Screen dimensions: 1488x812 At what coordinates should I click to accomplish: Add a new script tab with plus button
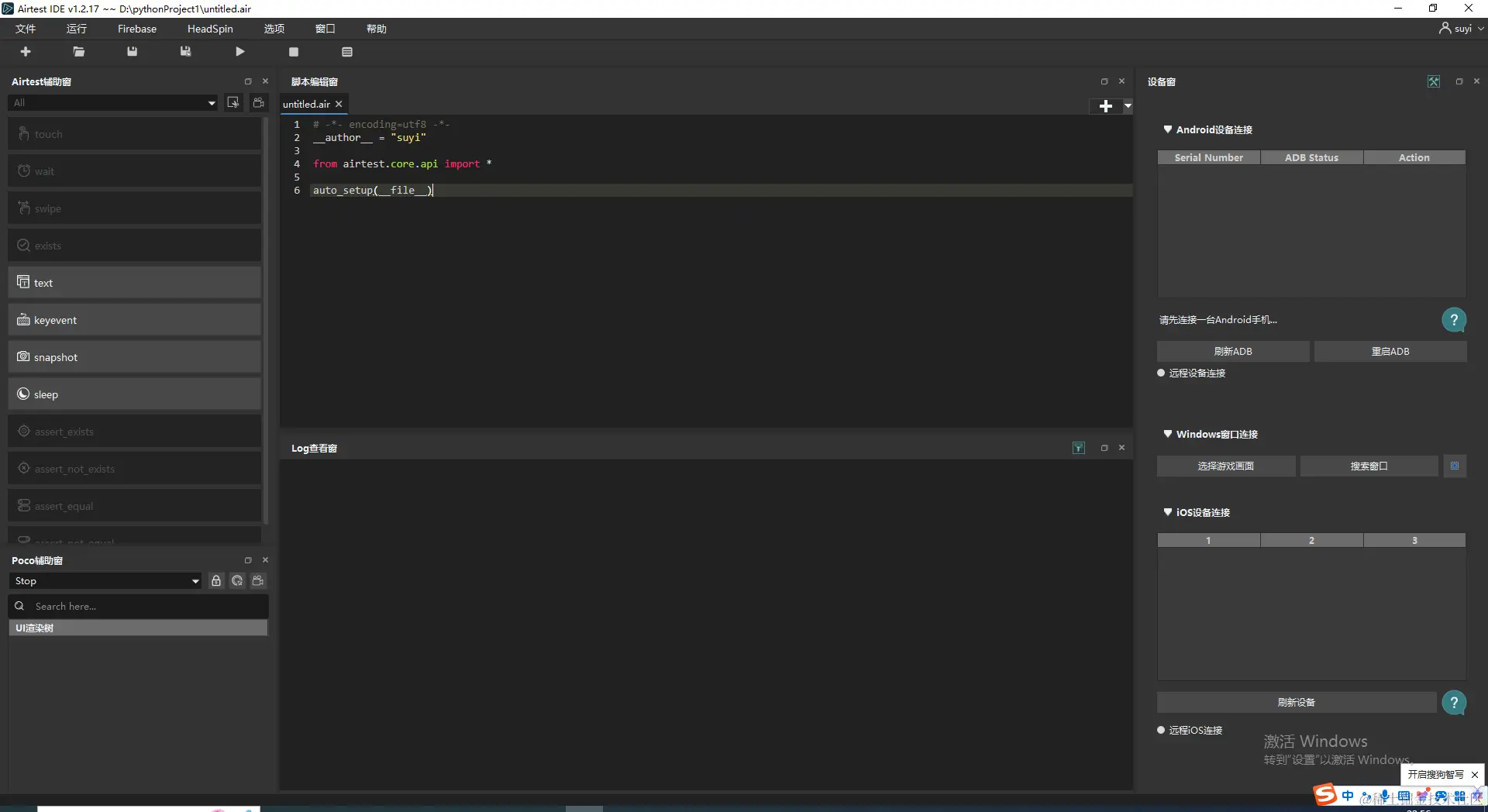click(1106, 106)
